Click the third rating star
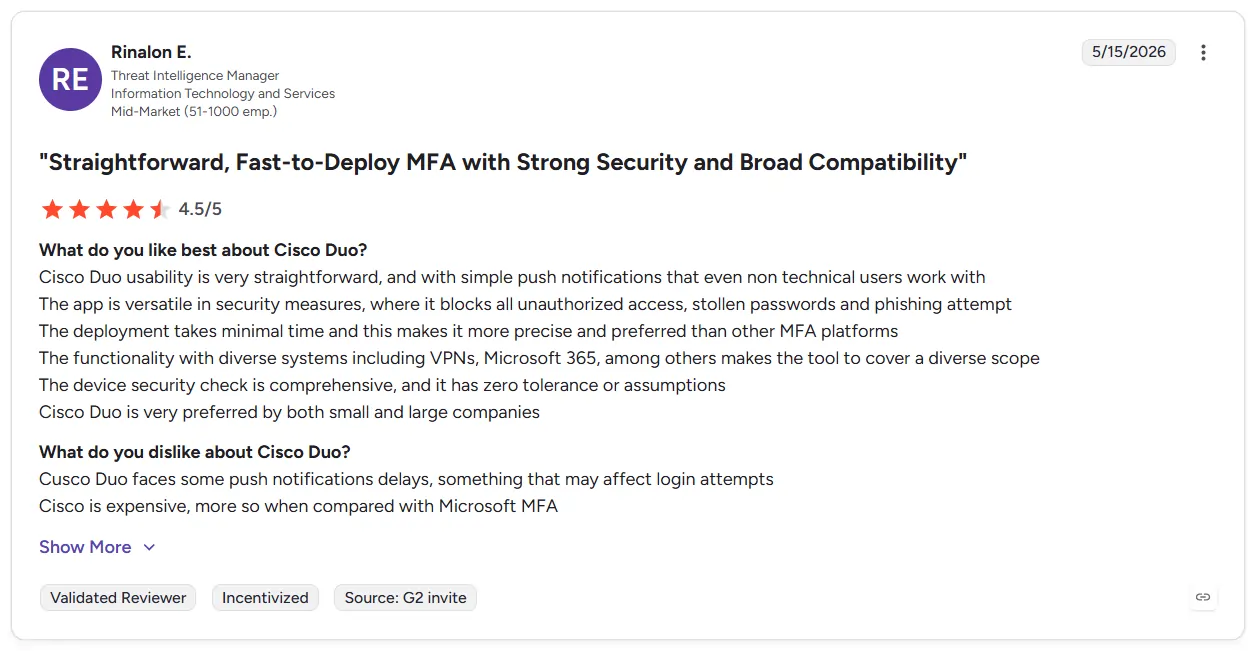The height and width of the screenshot is (651, 1254). click(x=106, y=209)
